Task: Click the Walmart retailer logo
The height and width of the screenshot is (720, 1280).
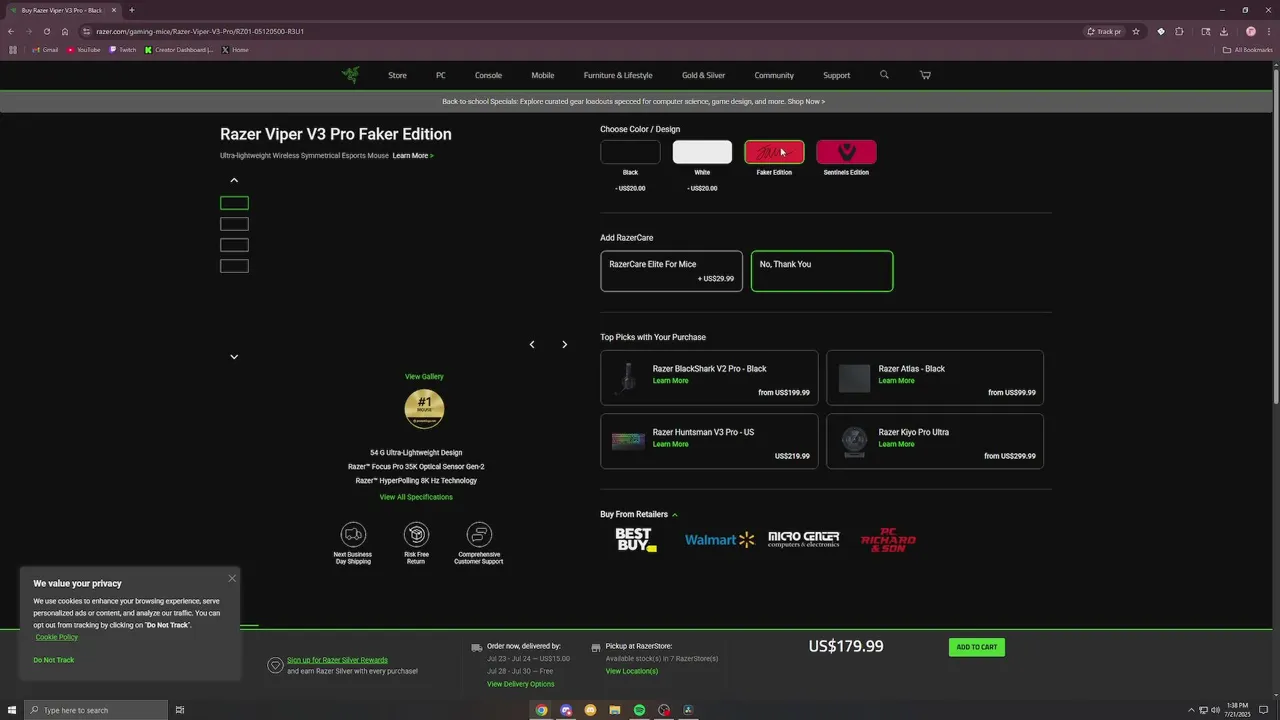Action: pos(719,540)
